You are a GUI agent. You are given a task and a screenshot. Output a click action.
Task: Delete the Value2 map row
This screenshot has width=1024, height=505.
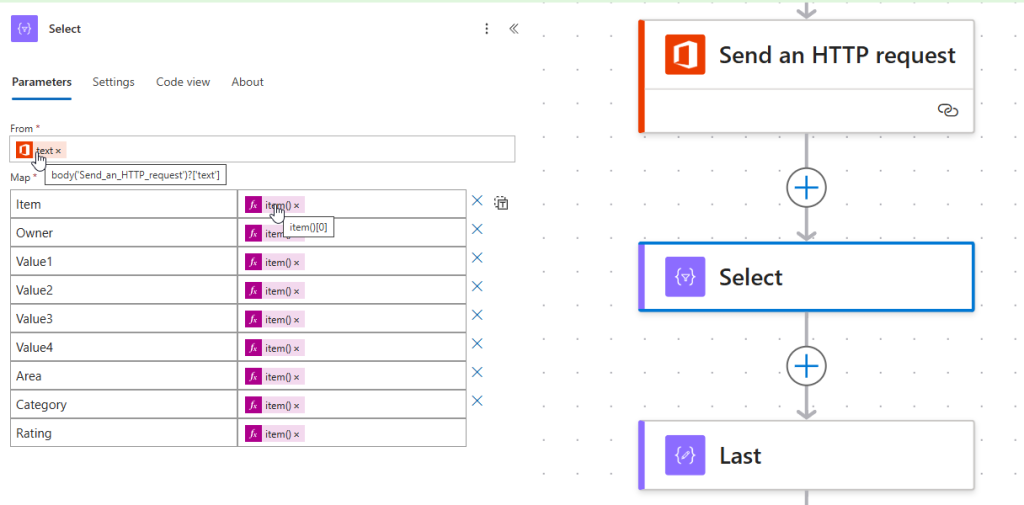click(x=477, y=286)
